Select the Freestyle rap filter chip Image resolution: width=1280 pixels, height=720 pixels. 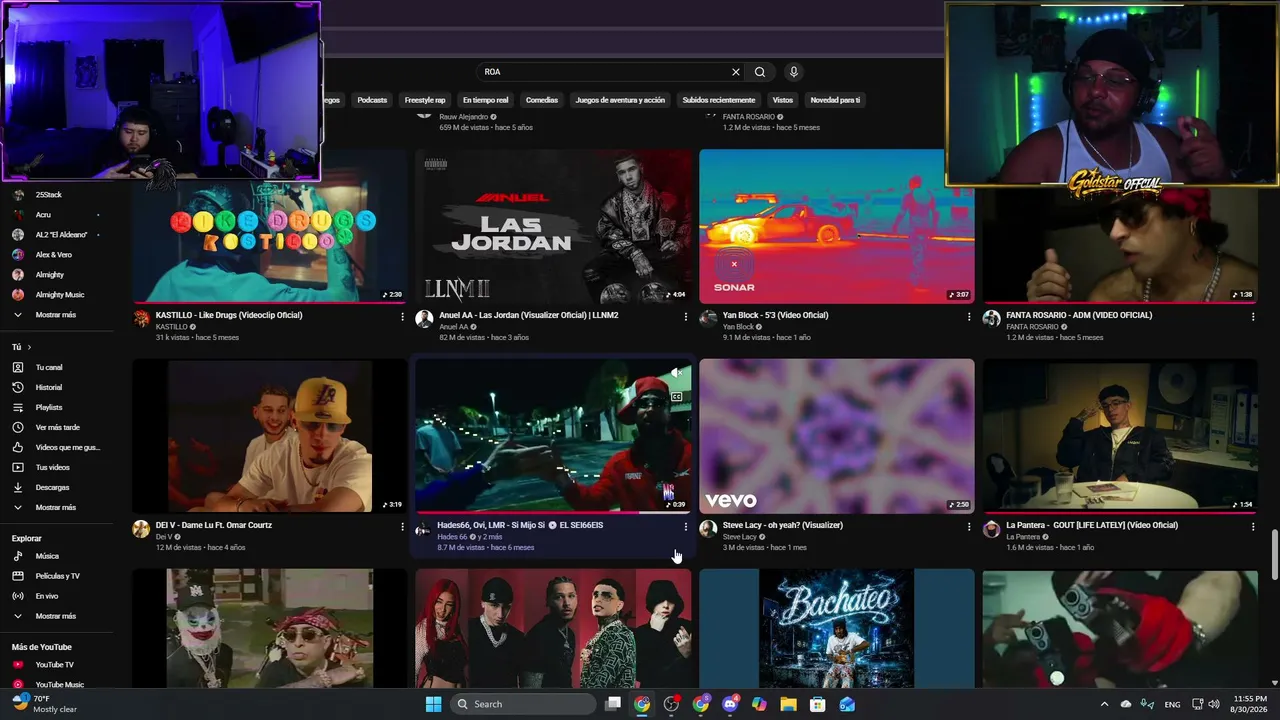point(425,100)
